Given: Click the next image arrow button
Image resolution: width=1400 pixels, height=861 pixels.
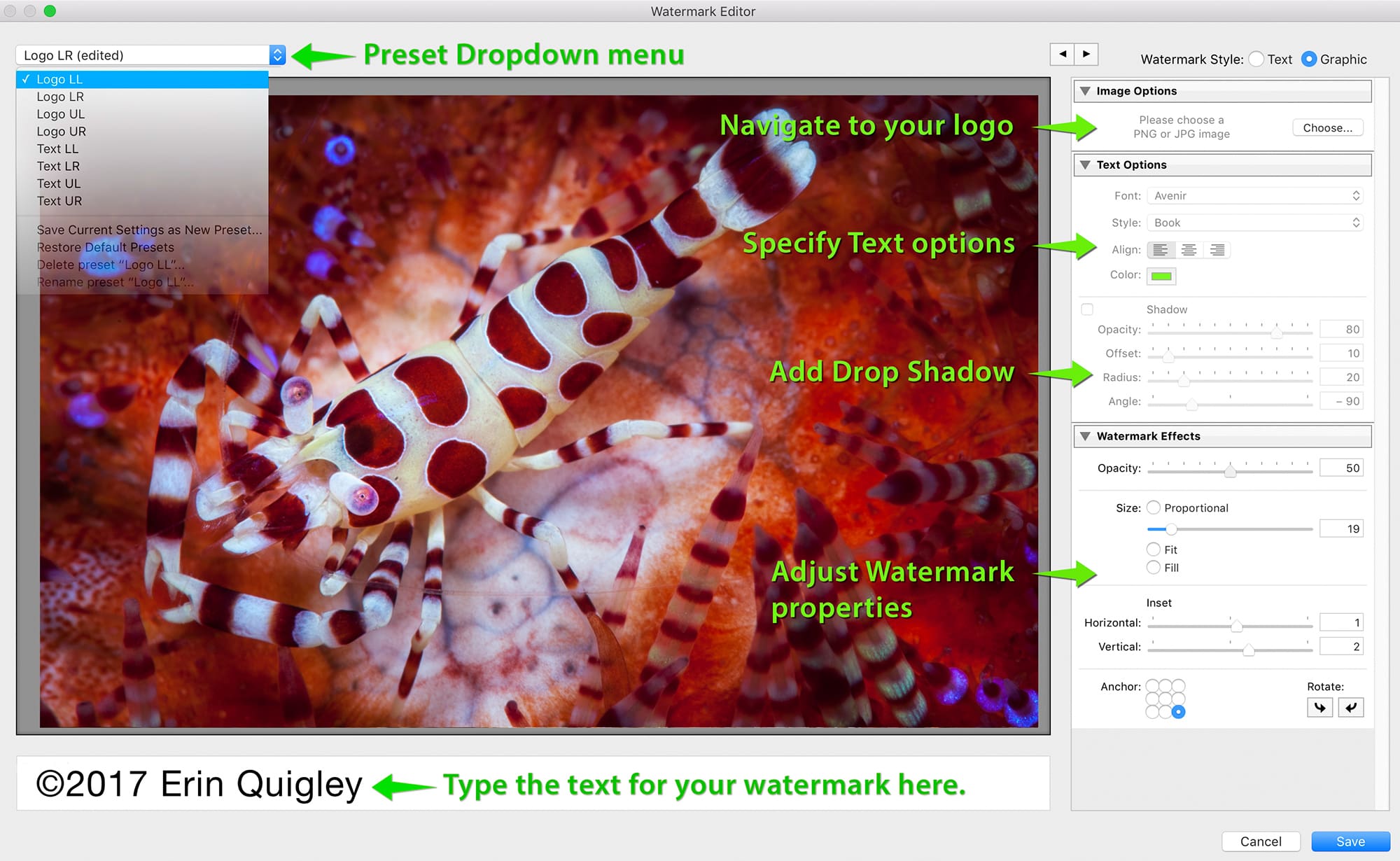Looking at the screenshot, I should [x=1086, y=54].
